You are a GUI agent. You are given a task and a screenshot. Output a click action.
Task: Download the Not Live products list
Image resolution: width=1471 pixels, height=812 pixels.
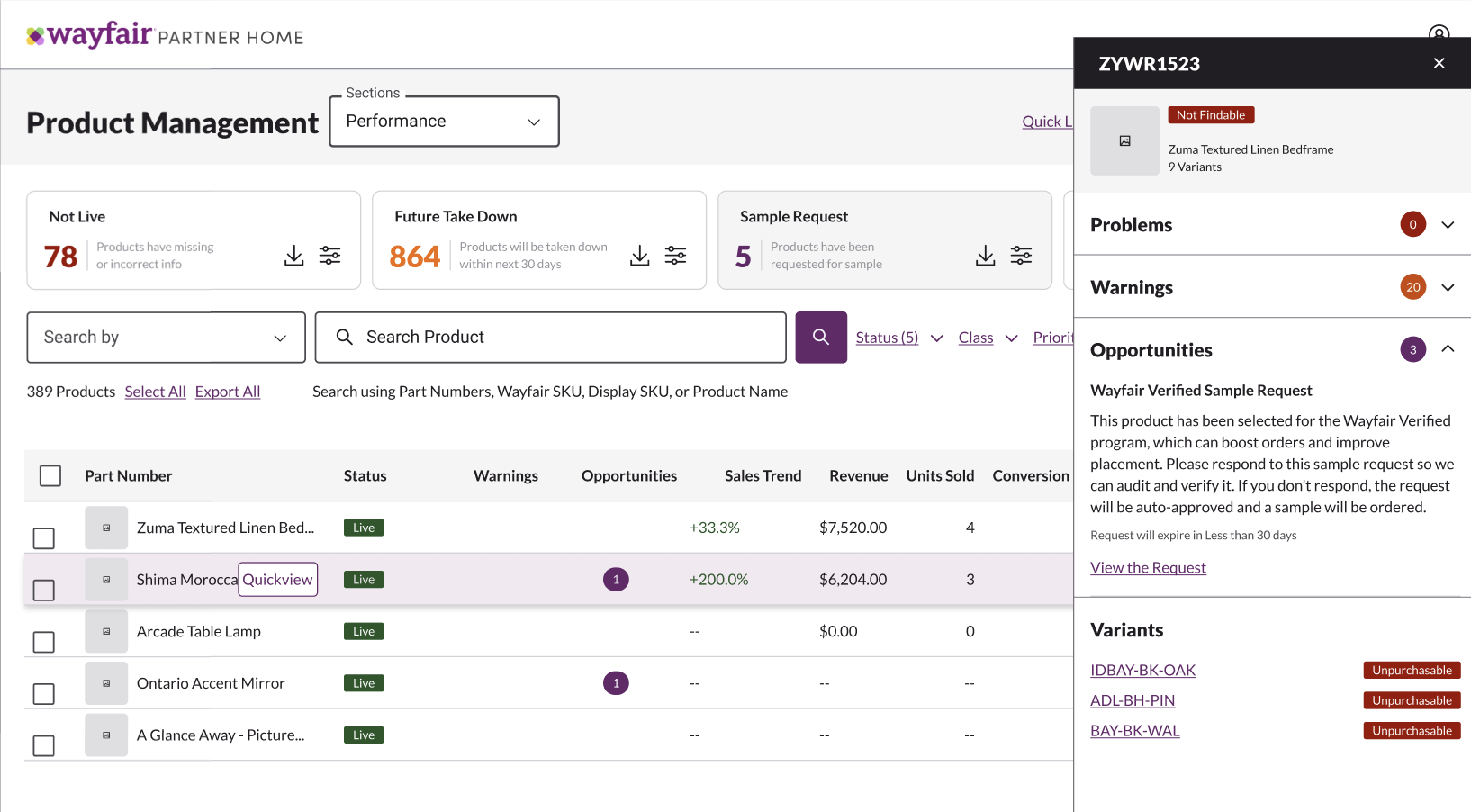click(x=293, y=256)
